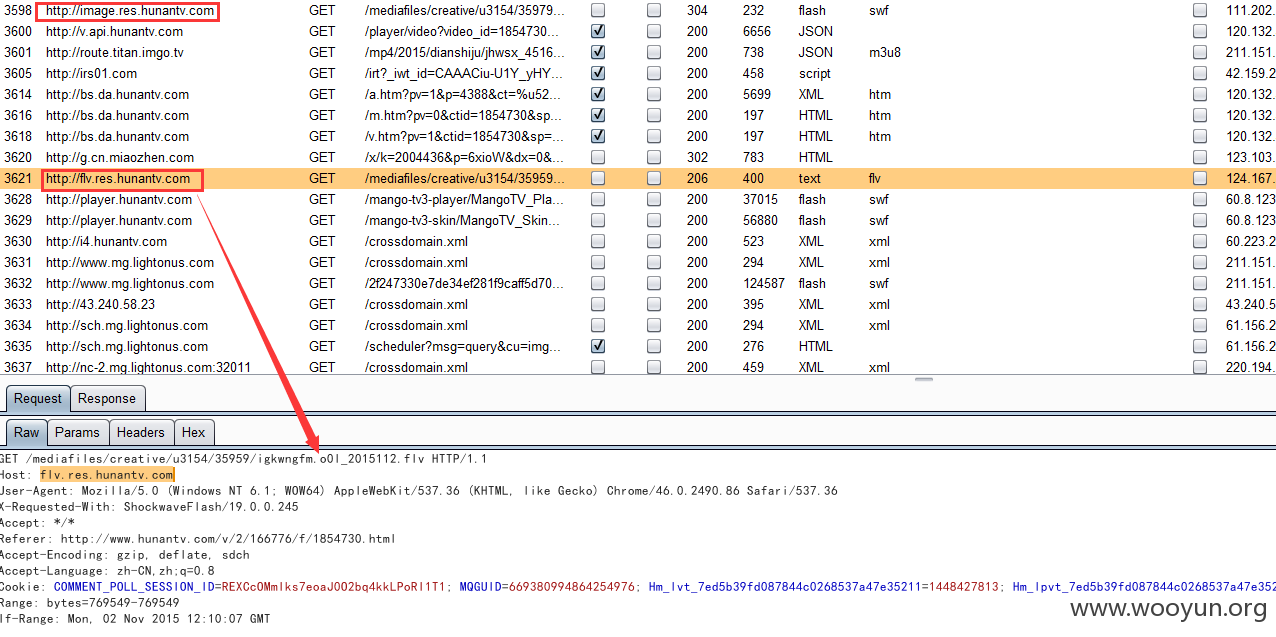Click the Accept-Language zh-CN header line

107,571
